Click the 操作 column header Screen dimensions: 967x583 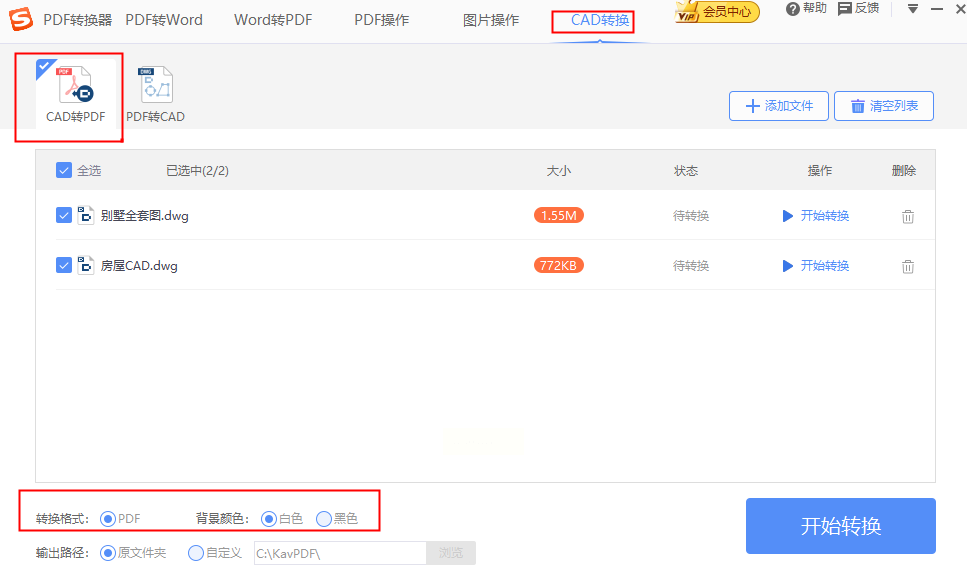coord(820,170)
